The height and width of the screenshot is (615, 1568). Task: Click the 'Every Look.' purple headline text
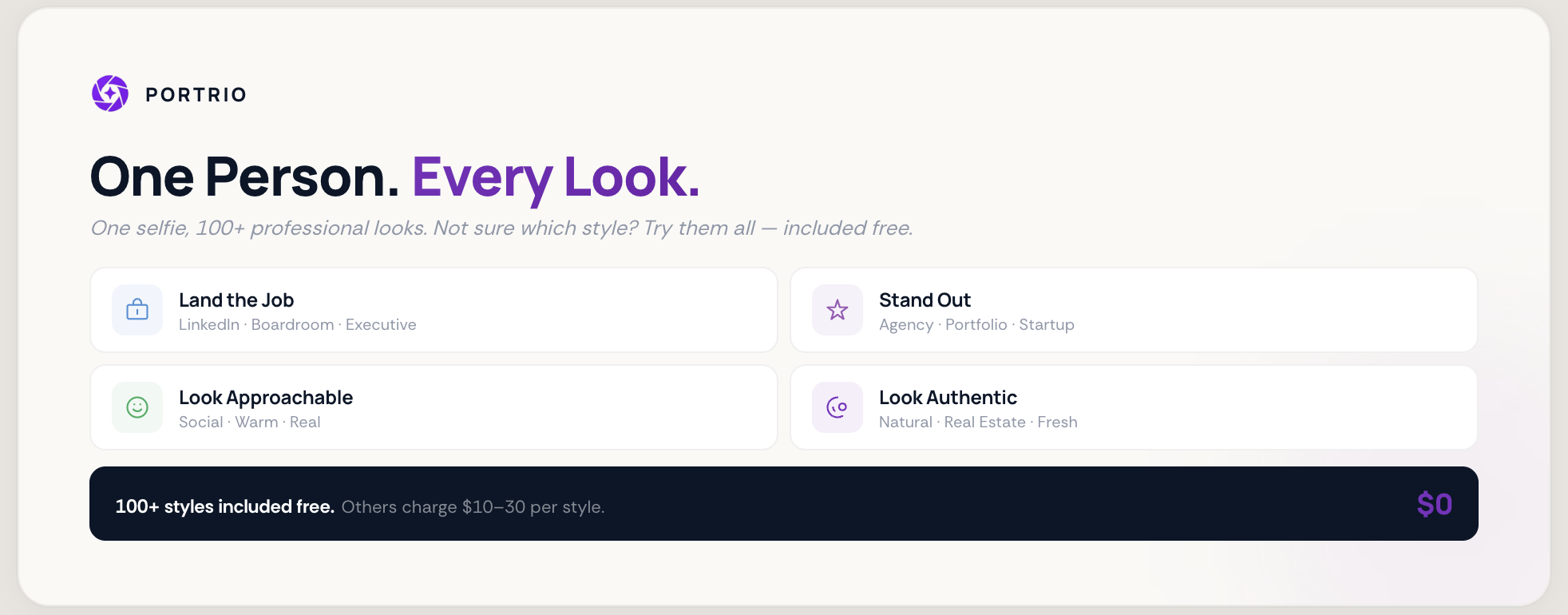tap(556, 177)
